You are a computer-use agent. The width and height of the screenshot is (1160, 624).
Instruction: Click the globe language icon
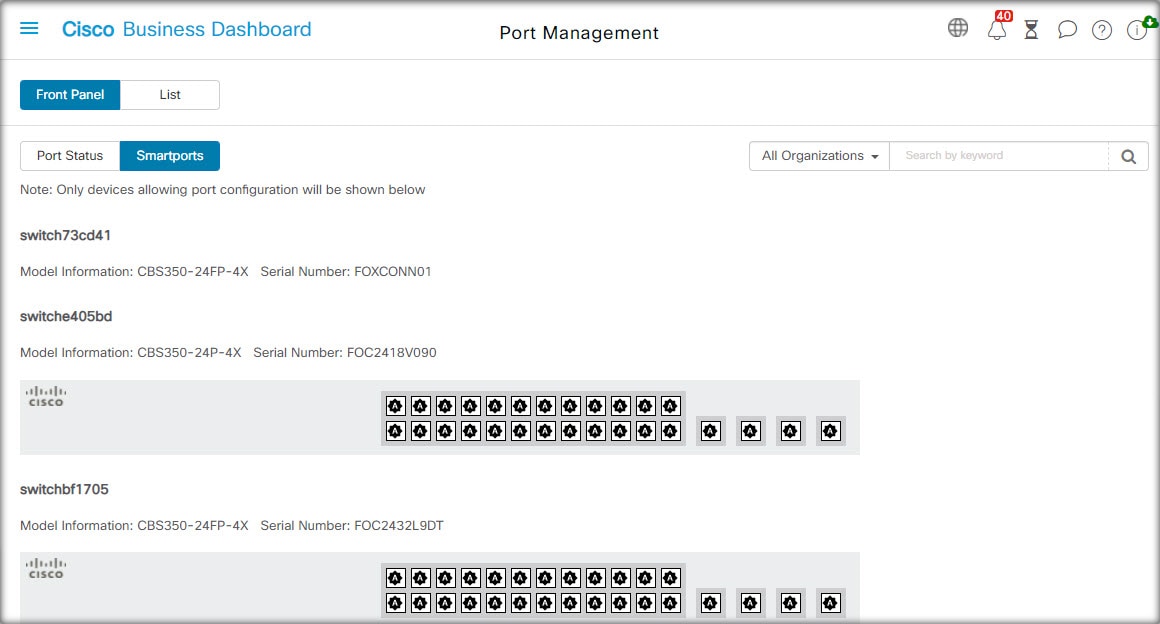click(x=958, y=28)
